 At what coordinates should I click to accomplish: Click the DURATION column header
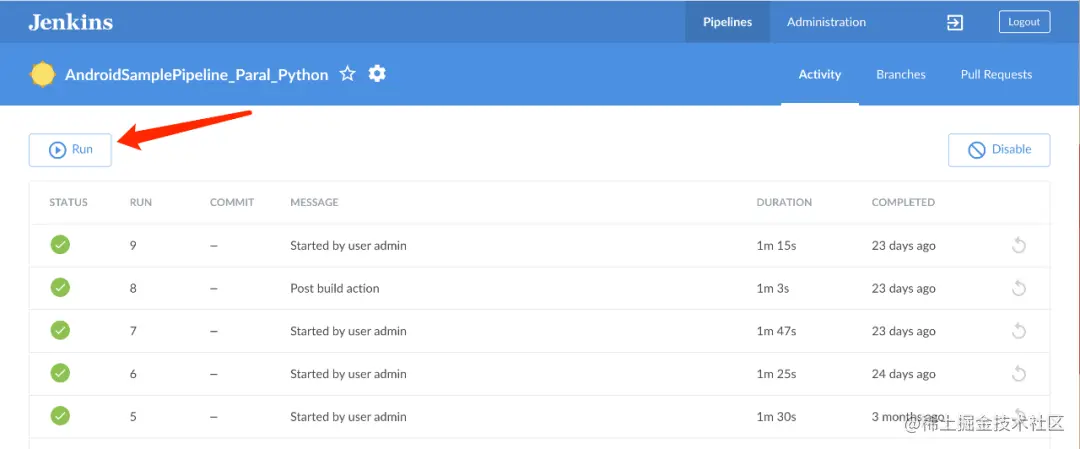[784, 202]
